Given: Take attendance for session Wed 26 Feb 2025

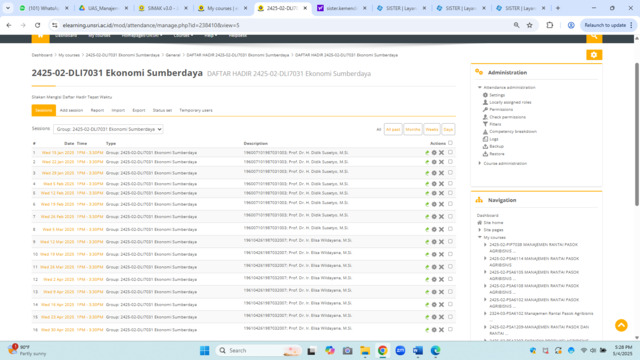Looking at the screenshot, I should pos(427,217).
